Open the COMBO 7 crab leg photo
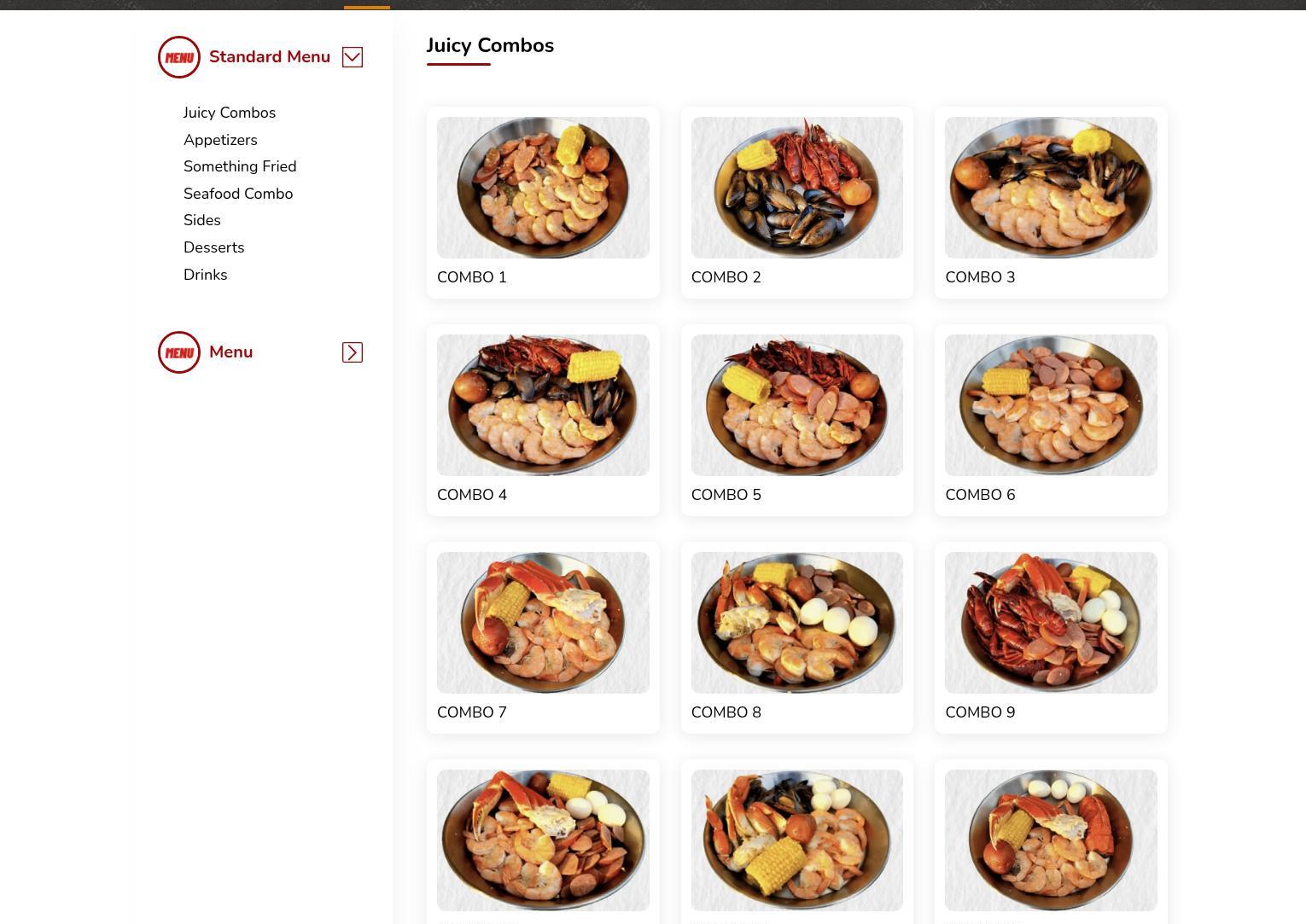The image size is (1306, 924). pos(543,623)
